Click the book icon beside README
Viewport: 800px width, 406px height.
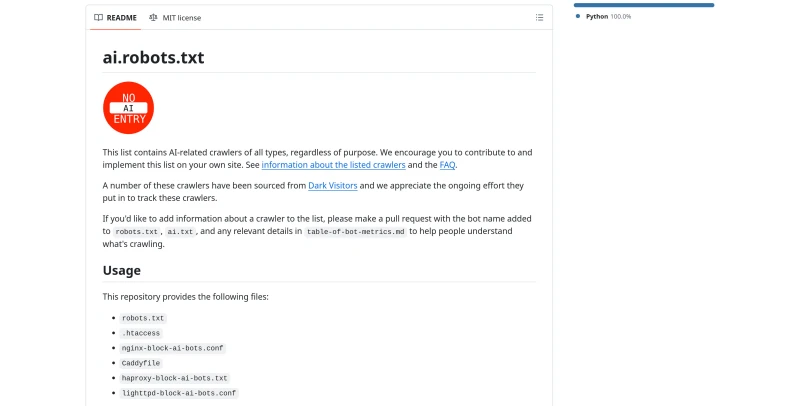coord(98,17)
